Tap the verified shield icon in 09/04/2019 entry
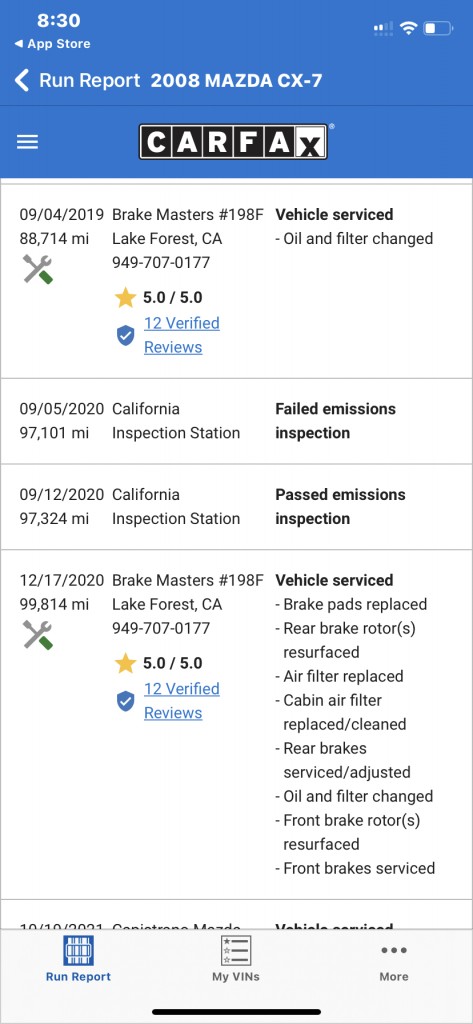The image size is (473, 1024). point(125,336)
